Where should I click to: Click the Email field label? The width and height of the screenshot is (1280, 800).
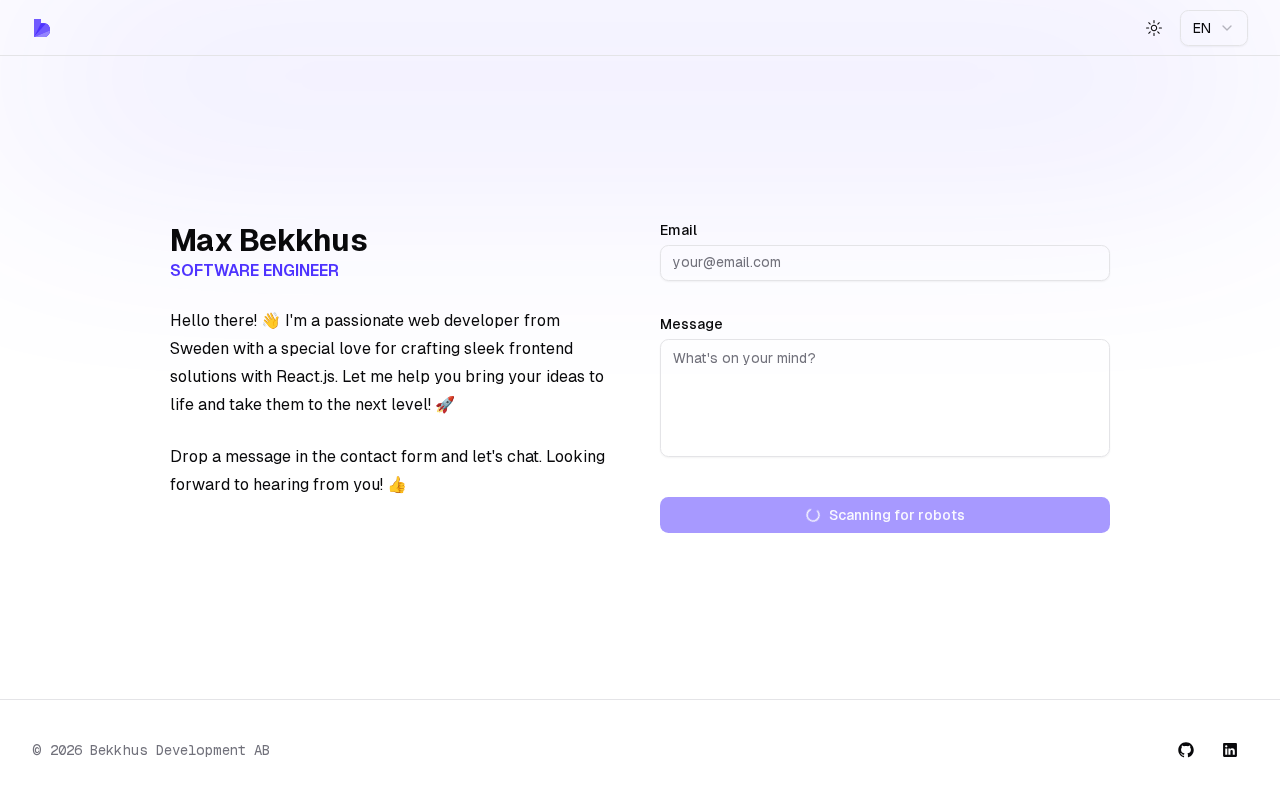(678, 230)
